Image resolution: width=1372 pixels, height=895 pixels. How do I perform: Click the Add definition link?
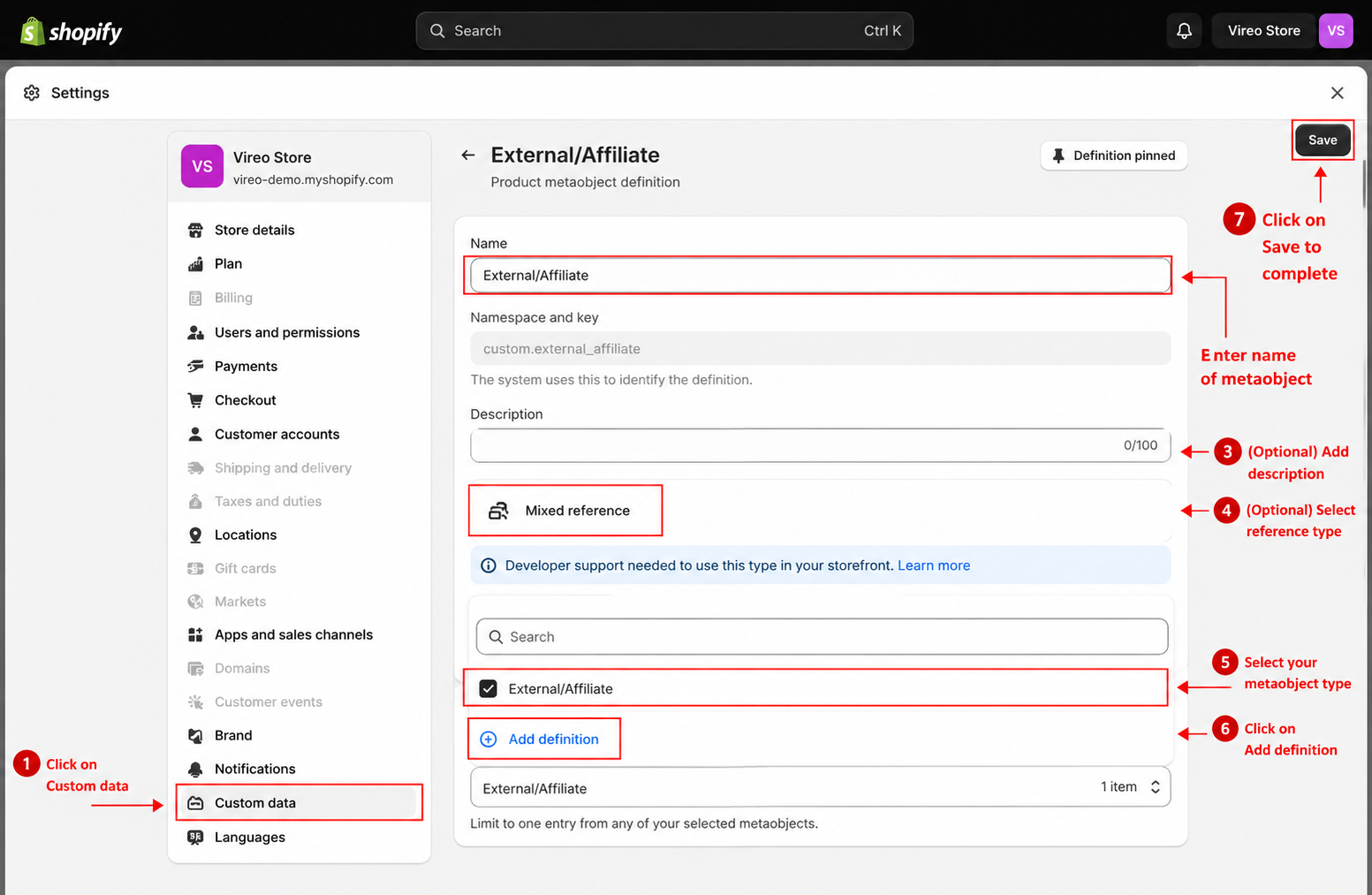553,740
